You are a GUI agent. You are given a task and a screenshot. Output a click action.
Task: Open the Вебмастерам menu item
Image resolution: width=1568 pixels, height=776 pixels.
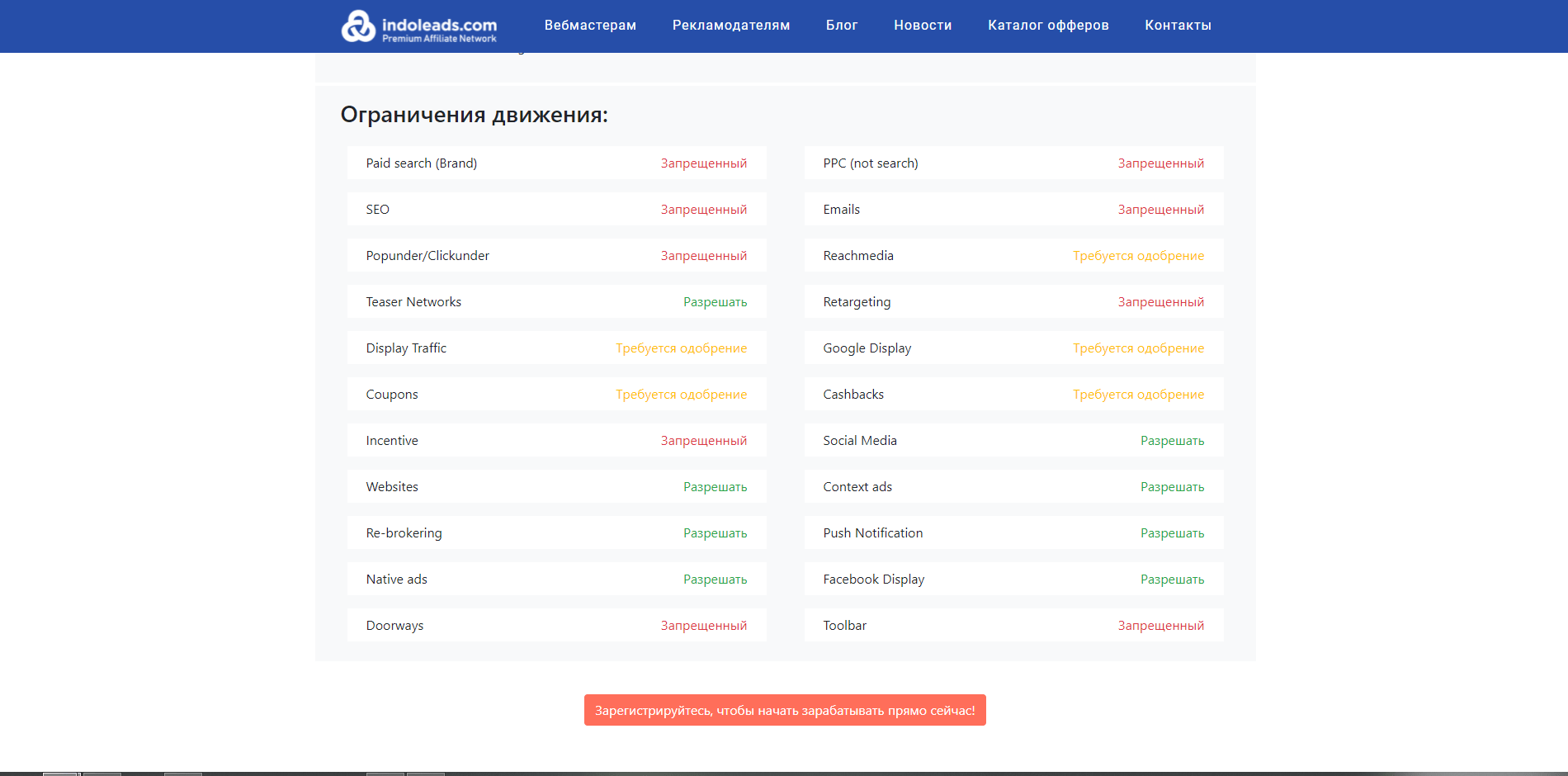point(590,26)
